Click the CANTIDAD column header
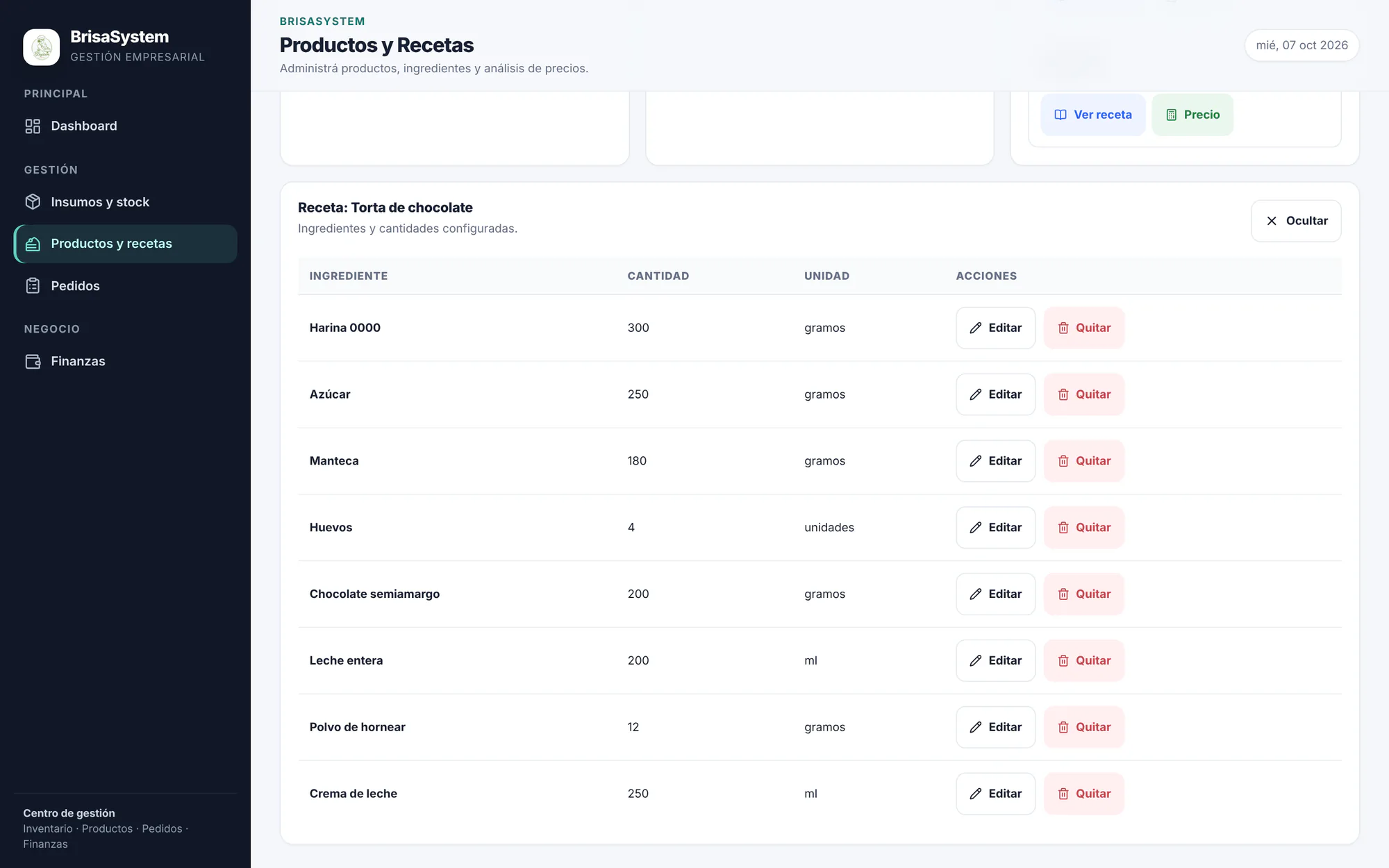This screenshot has height=868, width=1389. point(658,276)
